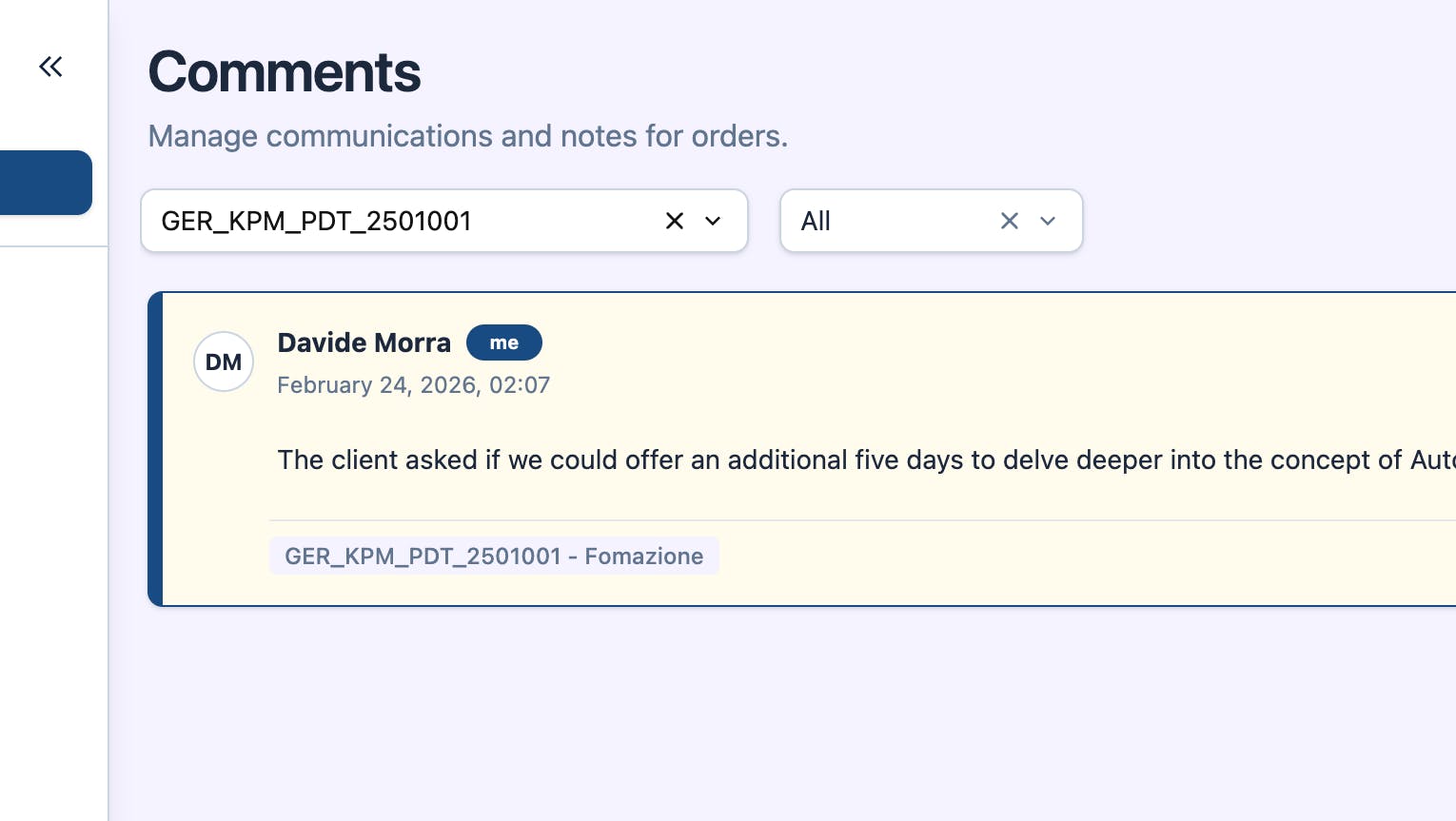Remove the "All" filter selection with the X icon
The width and height of the screenshot is (1456, 821).
(x=1010, y=221)
